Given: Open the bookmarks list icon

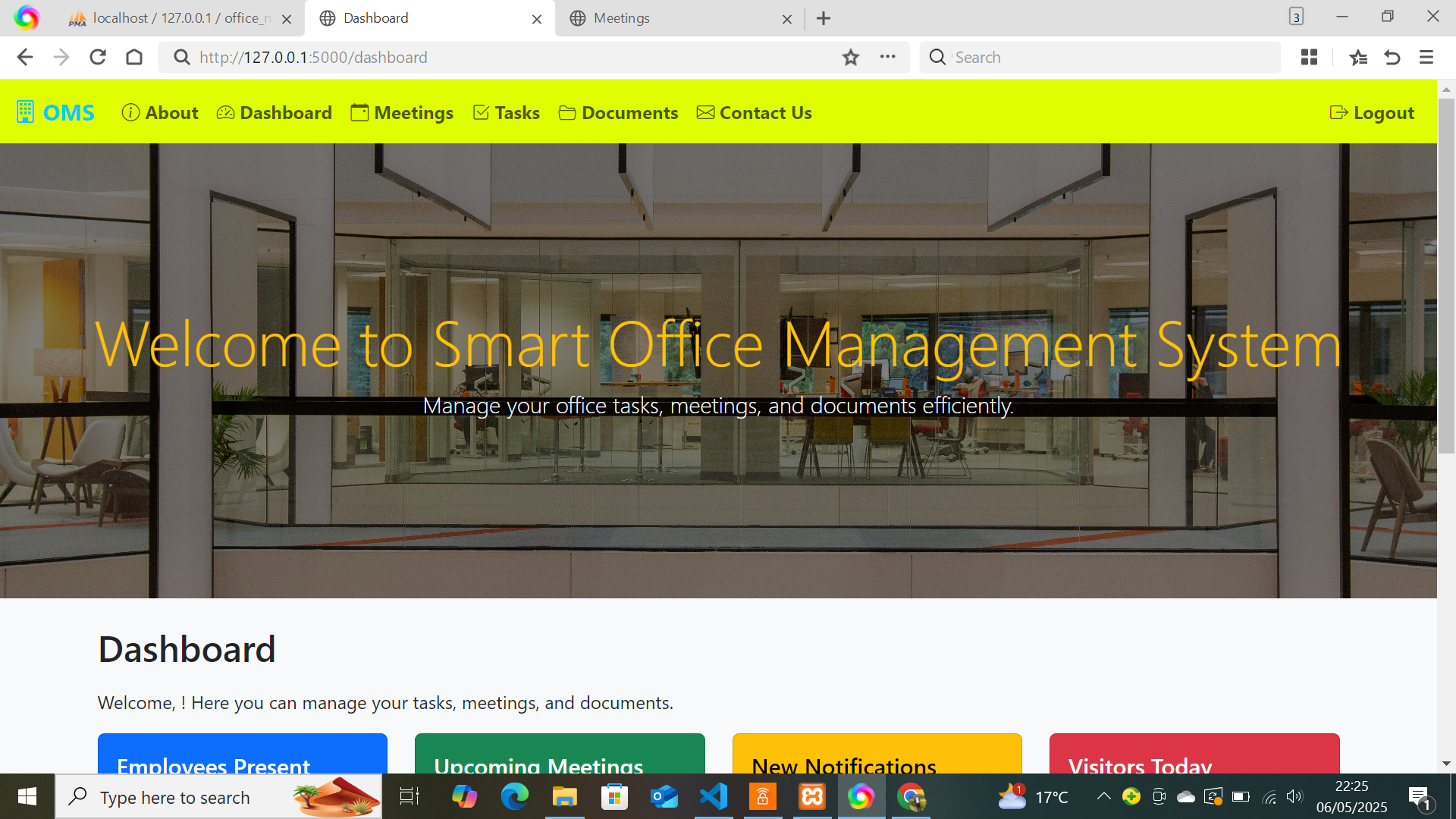Looking at the screenshot, I should pyautogui.click(x=1358, y=58).
